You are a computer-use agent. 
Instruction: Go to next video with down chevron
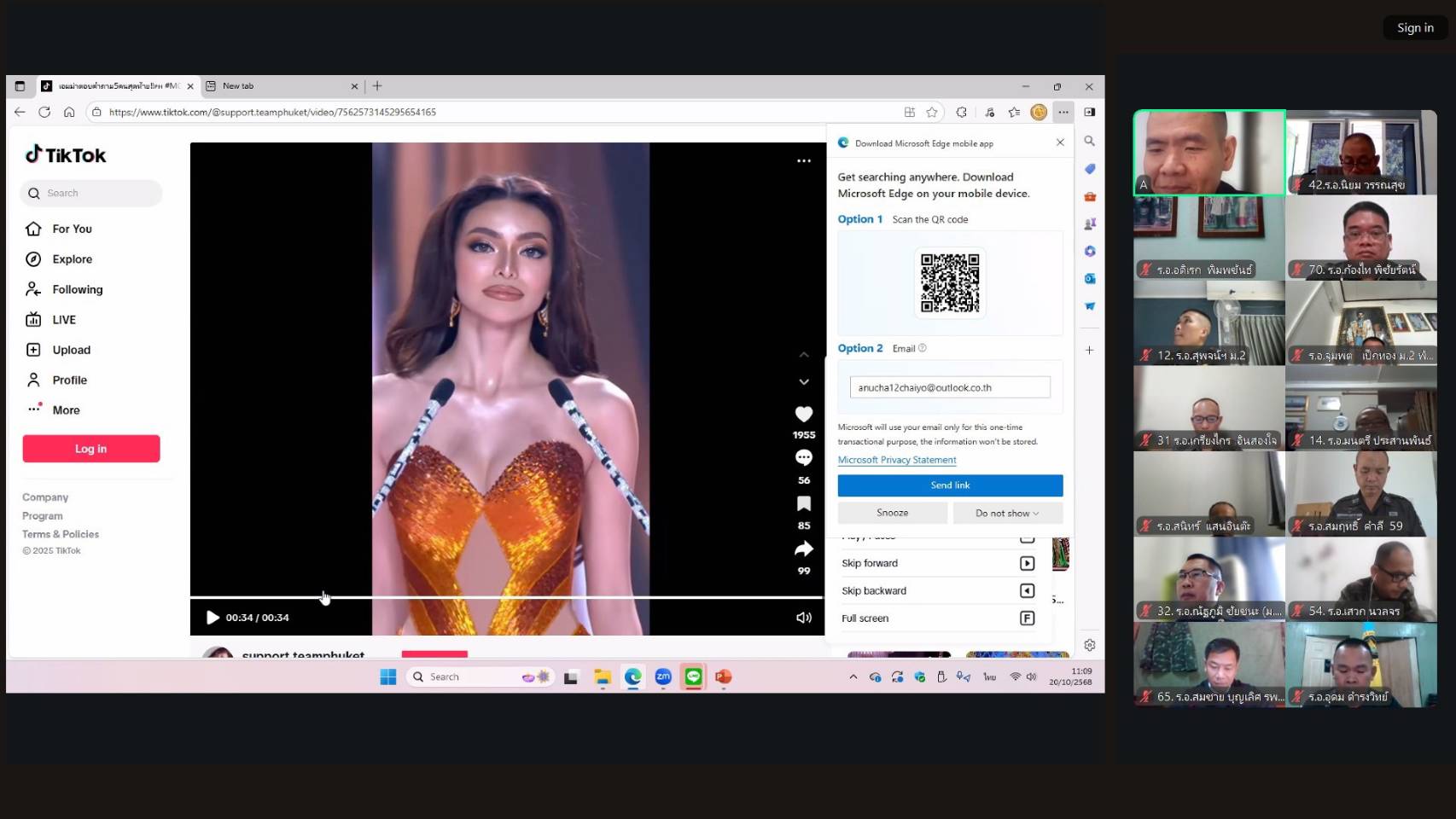[803, 382]
